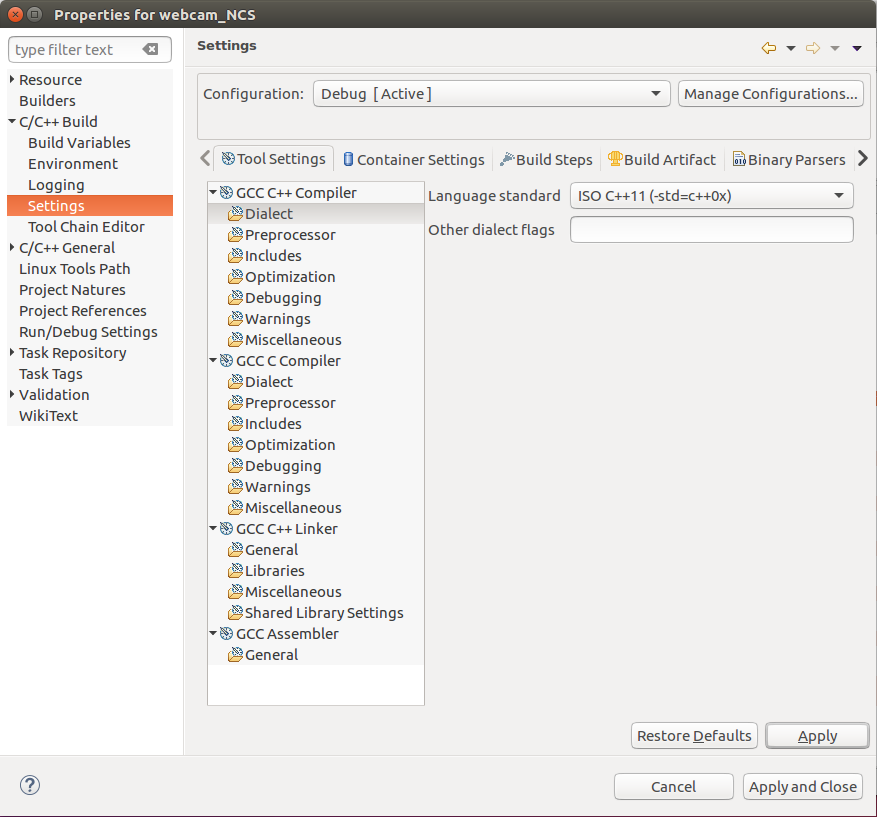Click the forward navigation arrow icon
The height and width of the screenshot is (817, 877).
tap(813, 48)
